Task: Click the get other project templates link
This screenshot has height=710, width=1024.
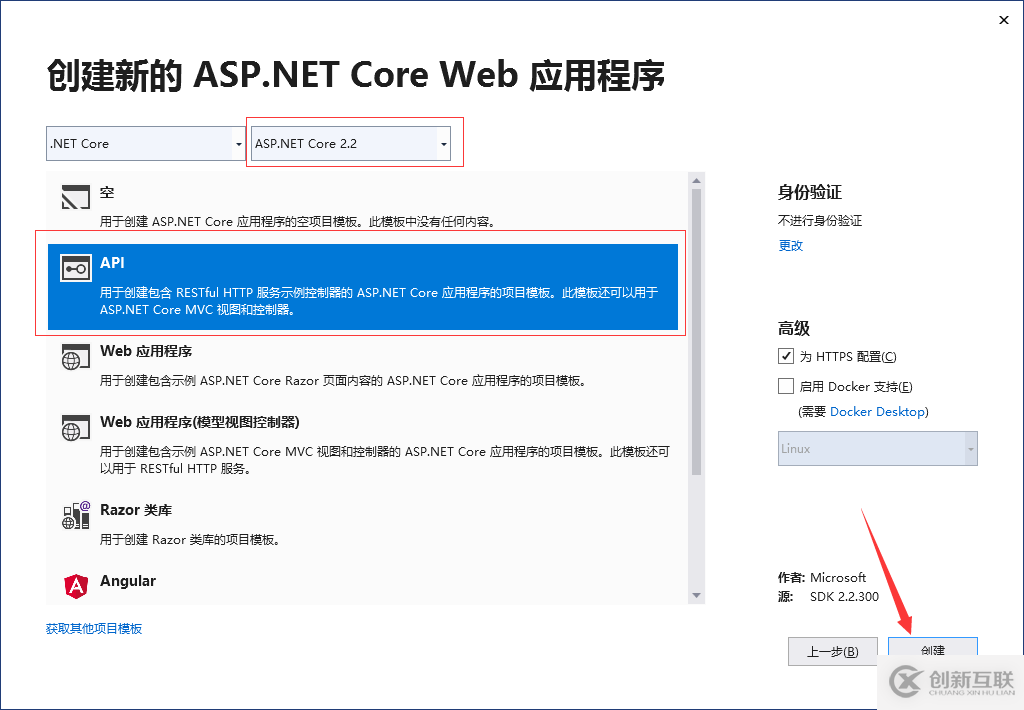Action: (x=94, y=629)
